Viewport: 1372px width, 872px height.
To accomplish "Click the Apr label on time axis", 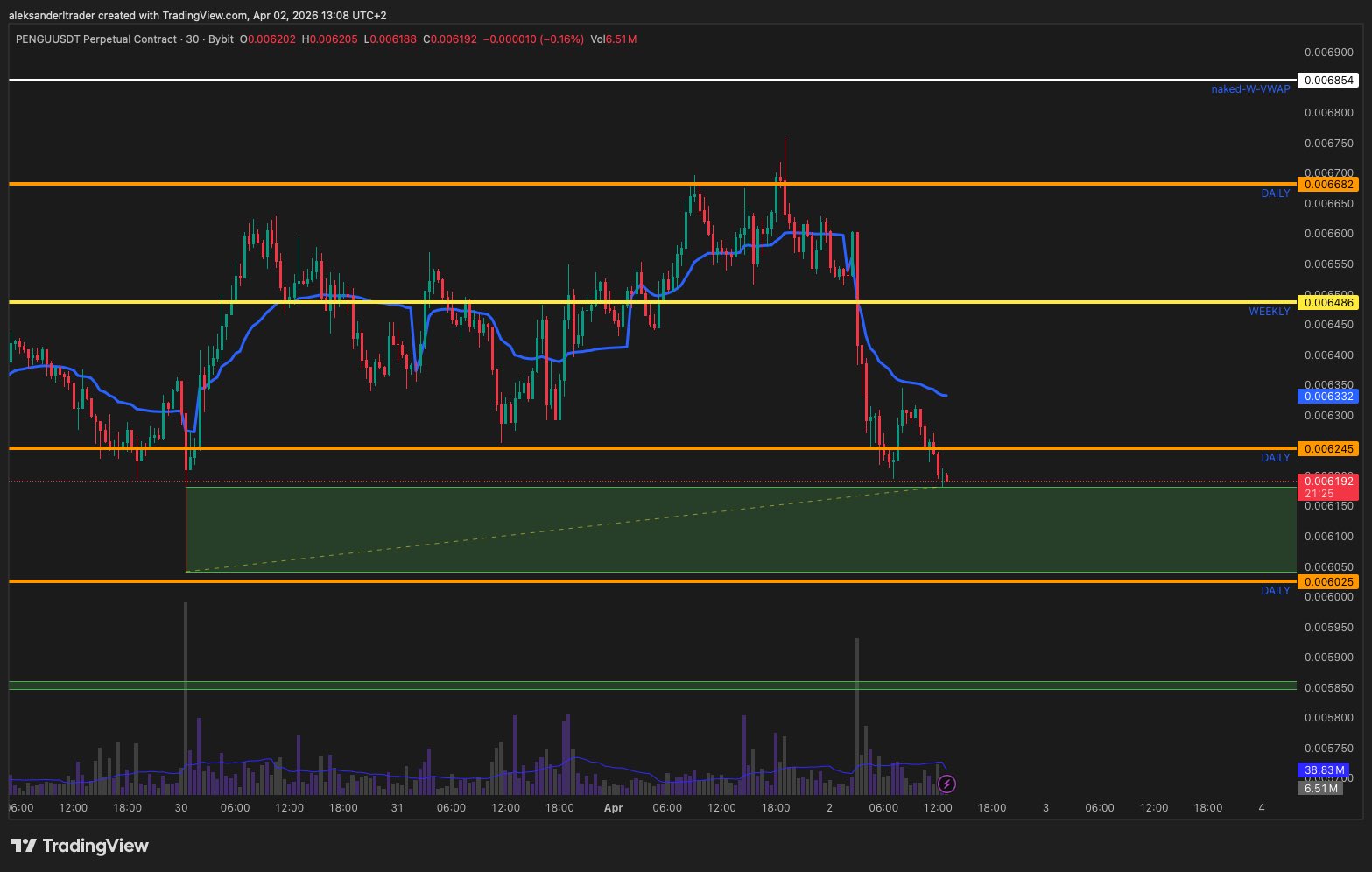I will click(x=613, y=808).
